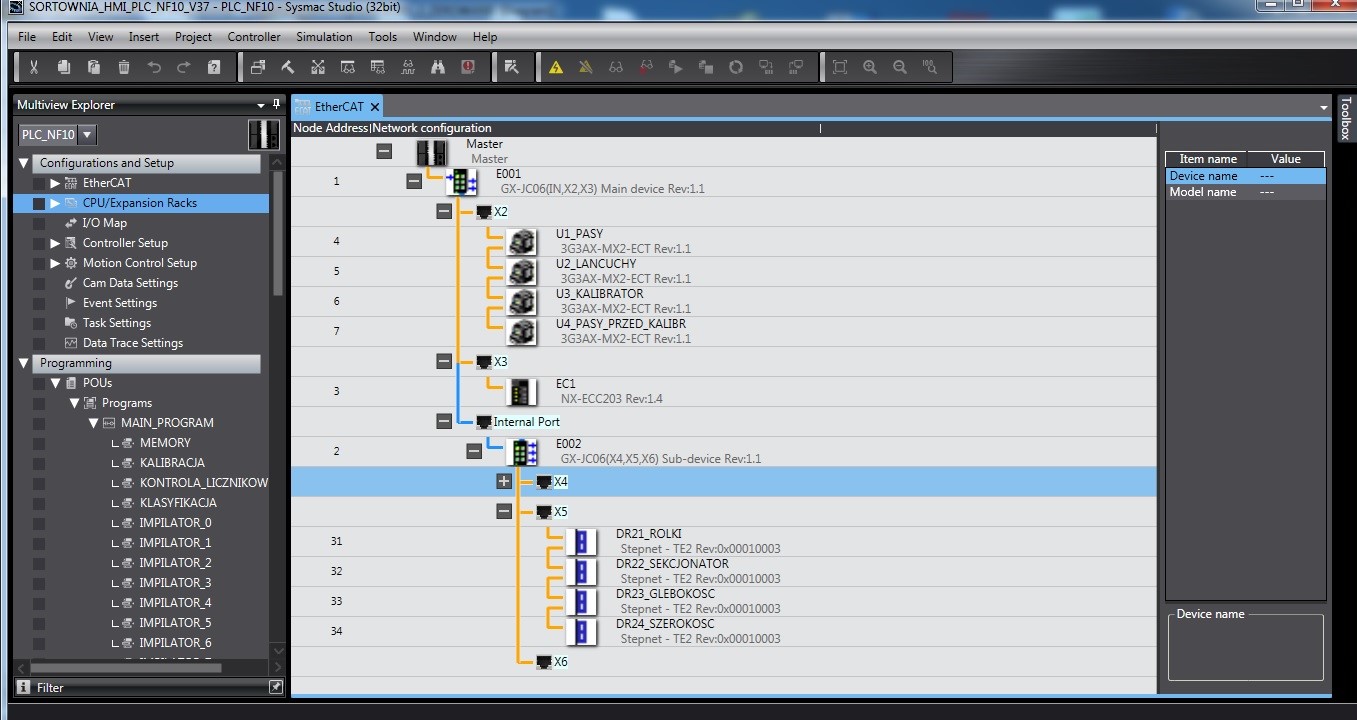
Task: Click the Zoom 100% magnifier icon
Action: click(x=930, y=67)
